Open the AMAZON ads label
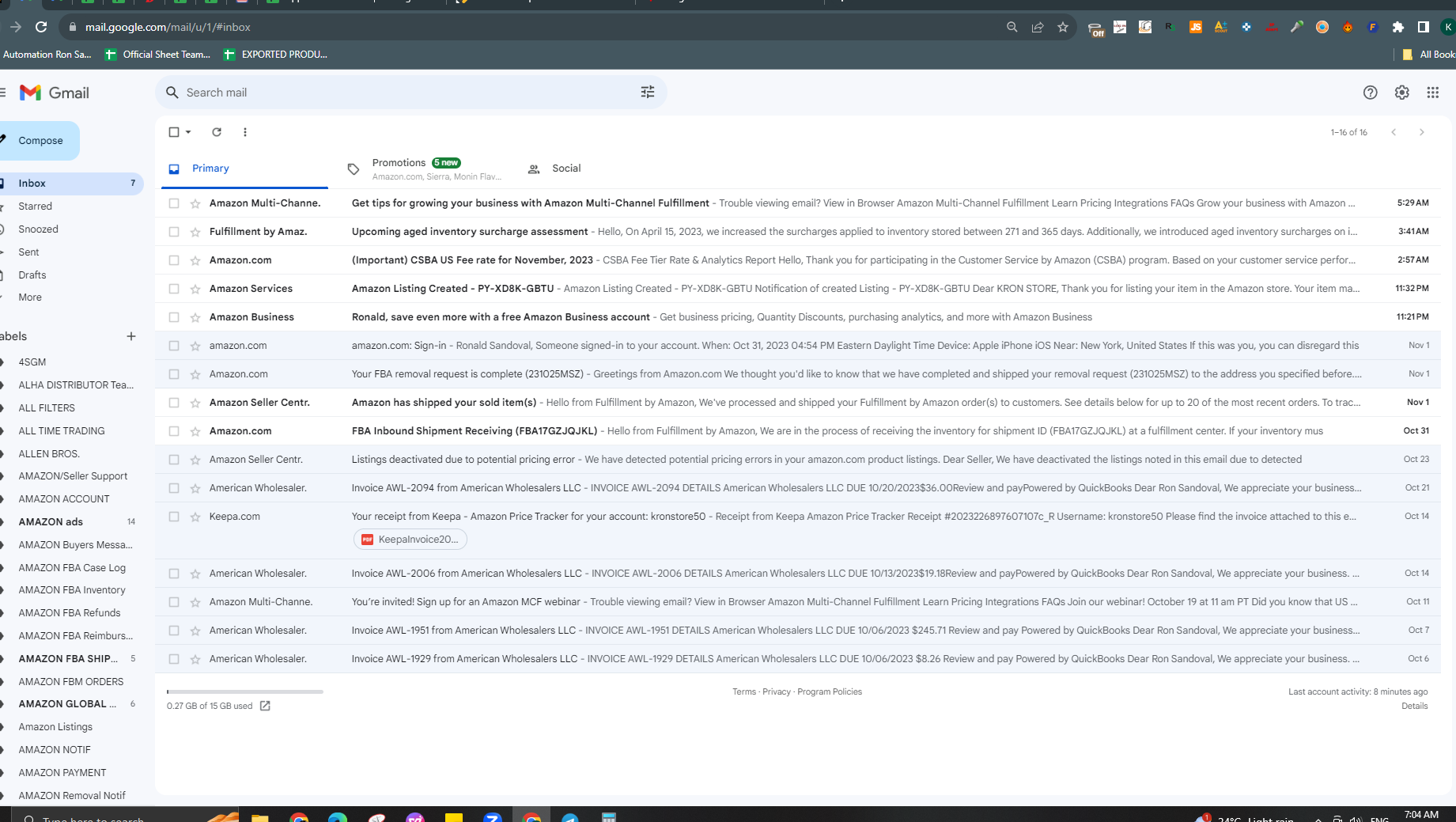Viewport: 1456px width, 822px height. tap(51, 522)
